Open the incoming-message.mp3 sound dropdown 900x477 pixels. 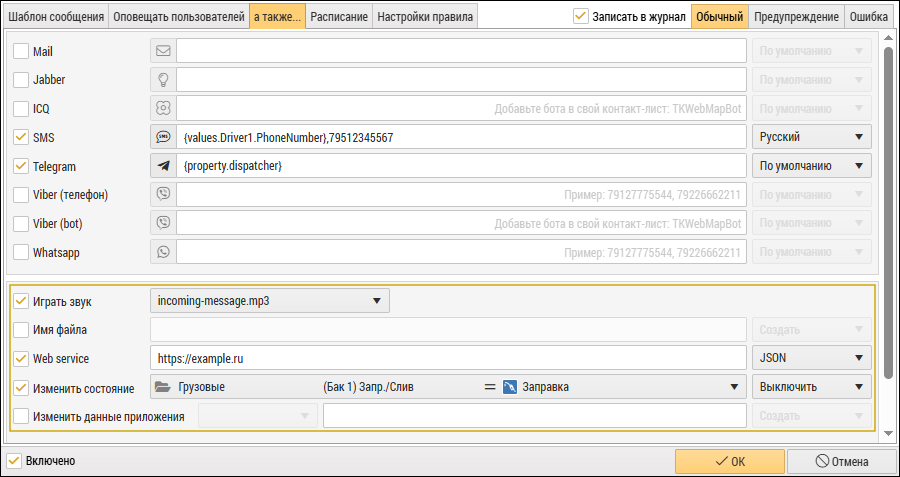coord(269,300)
